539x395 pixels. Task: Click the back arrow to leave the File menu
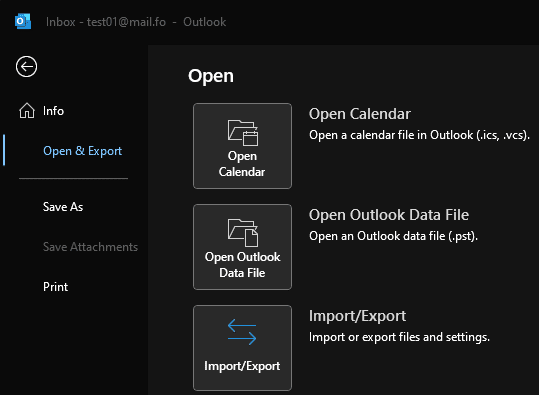[x=26, y=66]
